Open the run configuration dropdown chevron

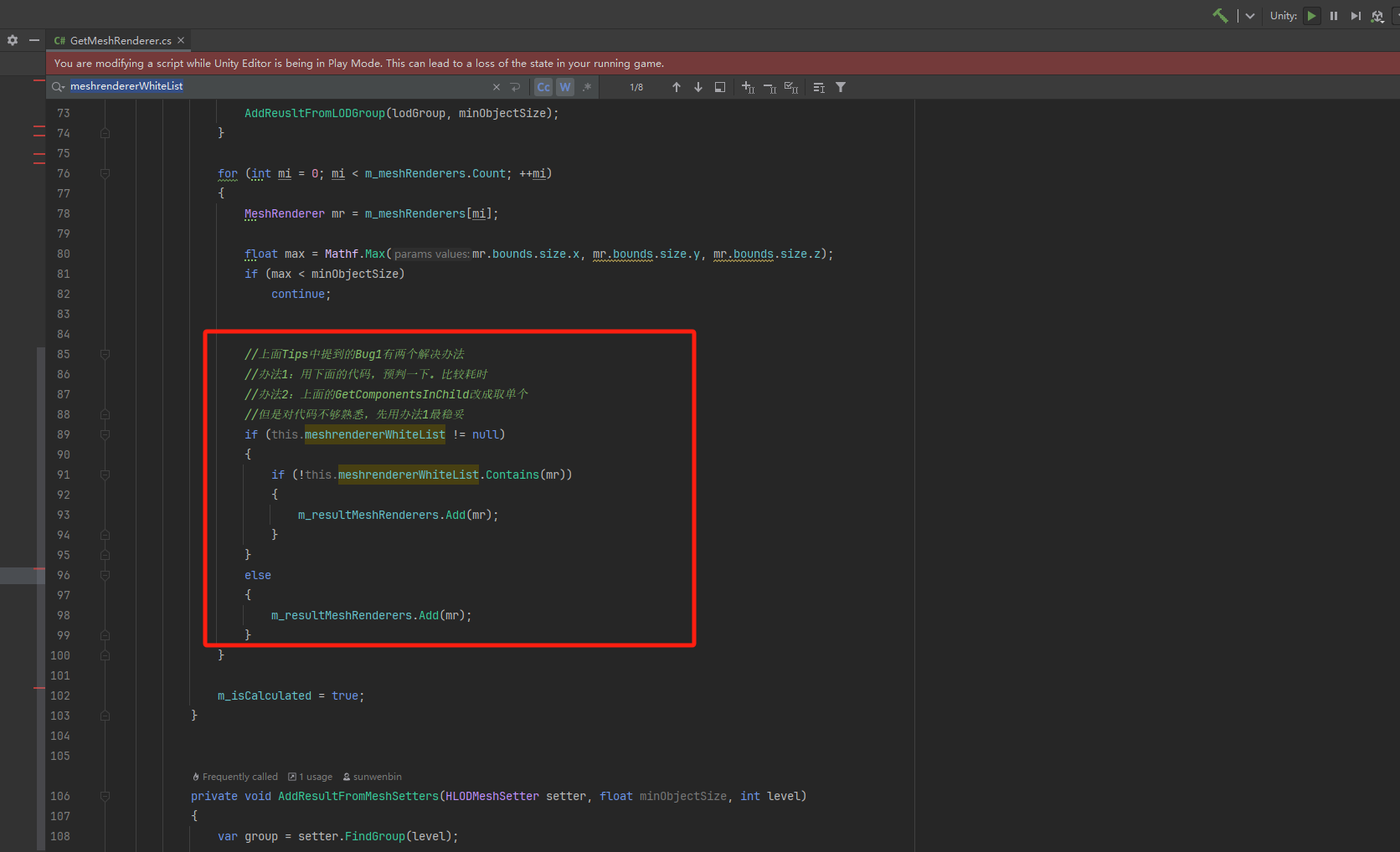(x=1250, y=16)
